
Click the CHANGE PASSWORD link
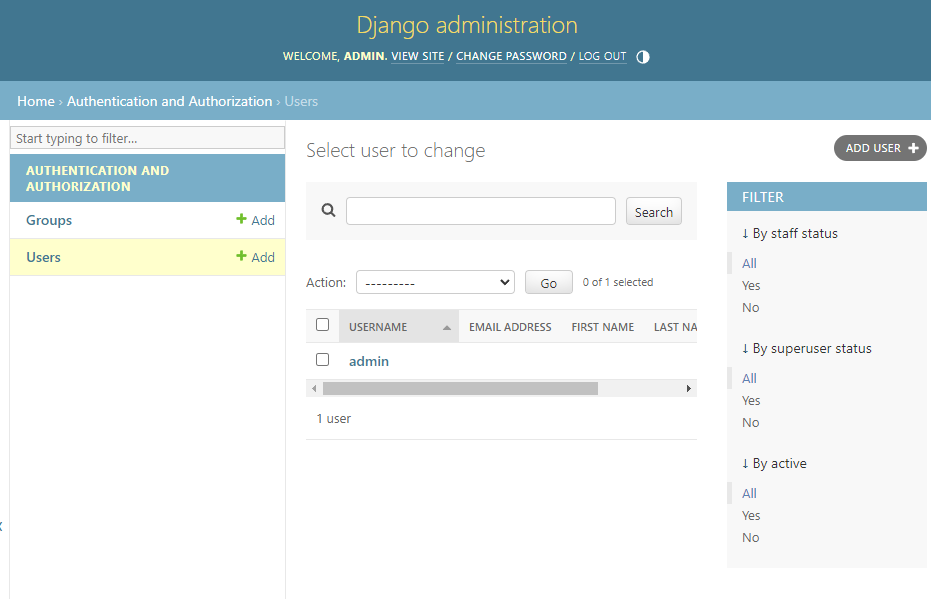511,56
